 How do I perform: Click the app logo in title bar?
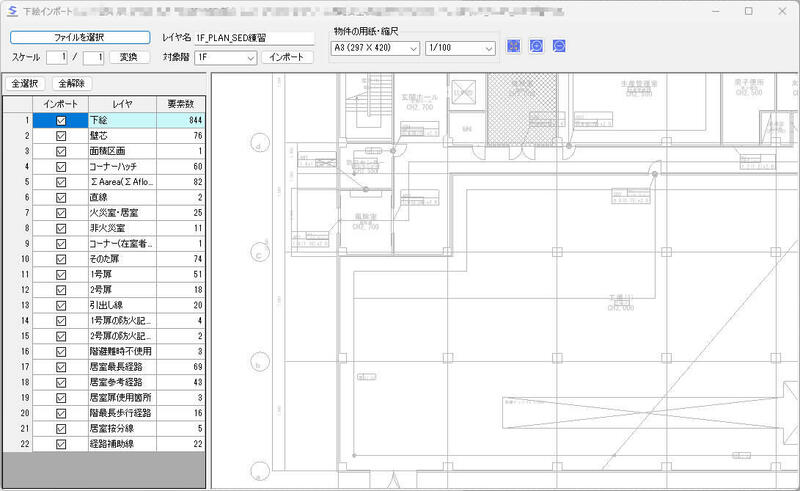pyautogui.click(x=13, y=11)
